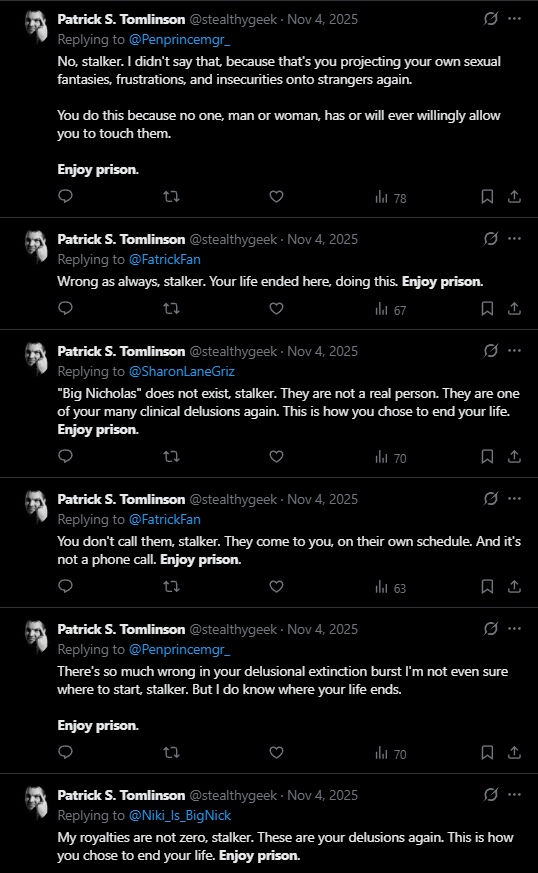Bookmark the tweet with 63 views
The height and width of the screenshot is (873, 538).
click(x=487, y=586)
